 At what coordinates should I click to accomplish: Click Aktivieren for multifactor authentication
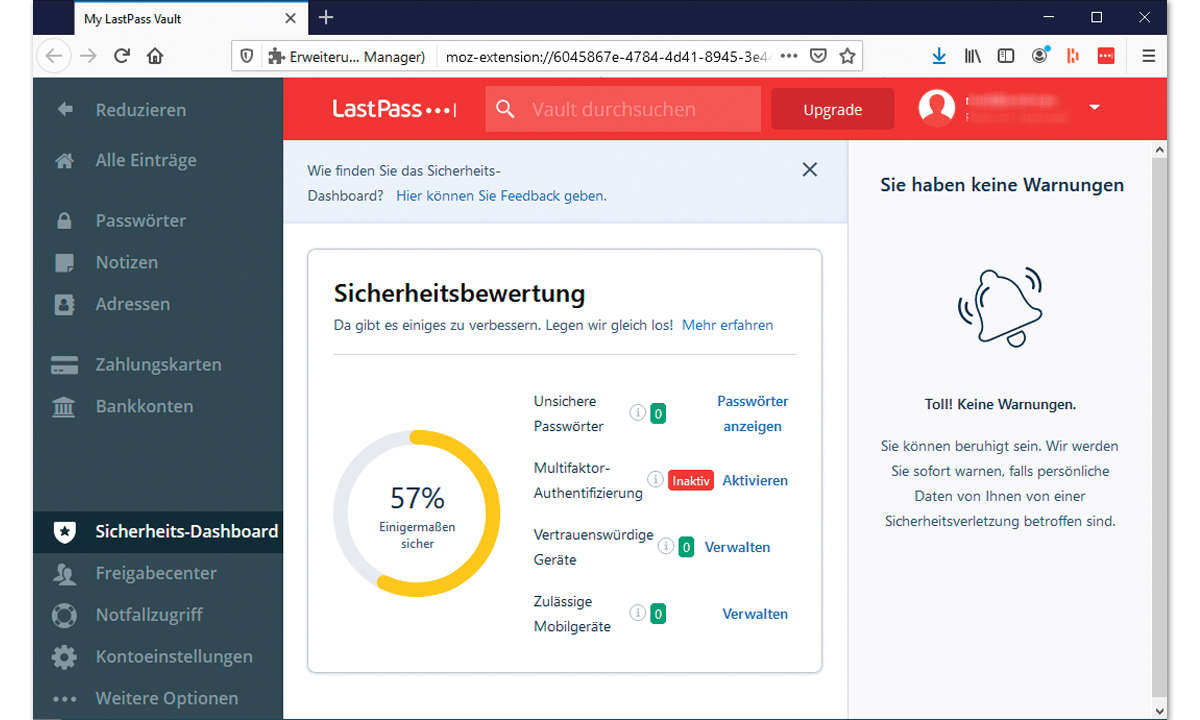755,480
